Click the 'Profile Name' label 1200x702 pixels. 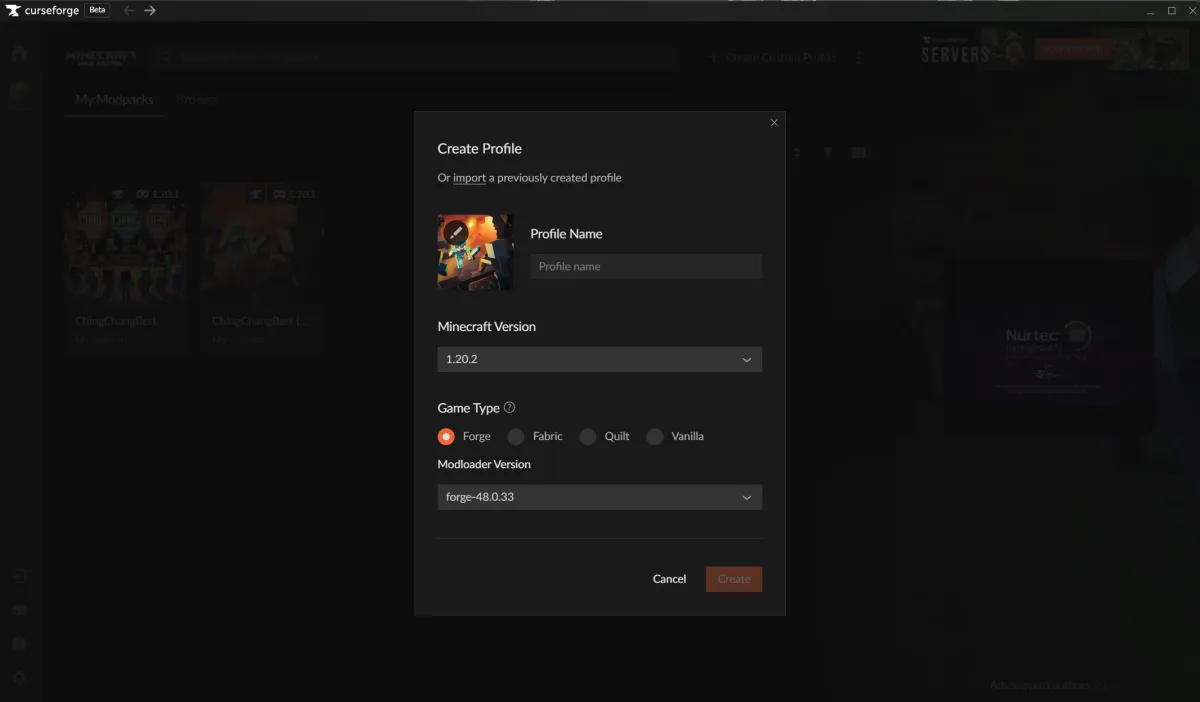(566, 234)
